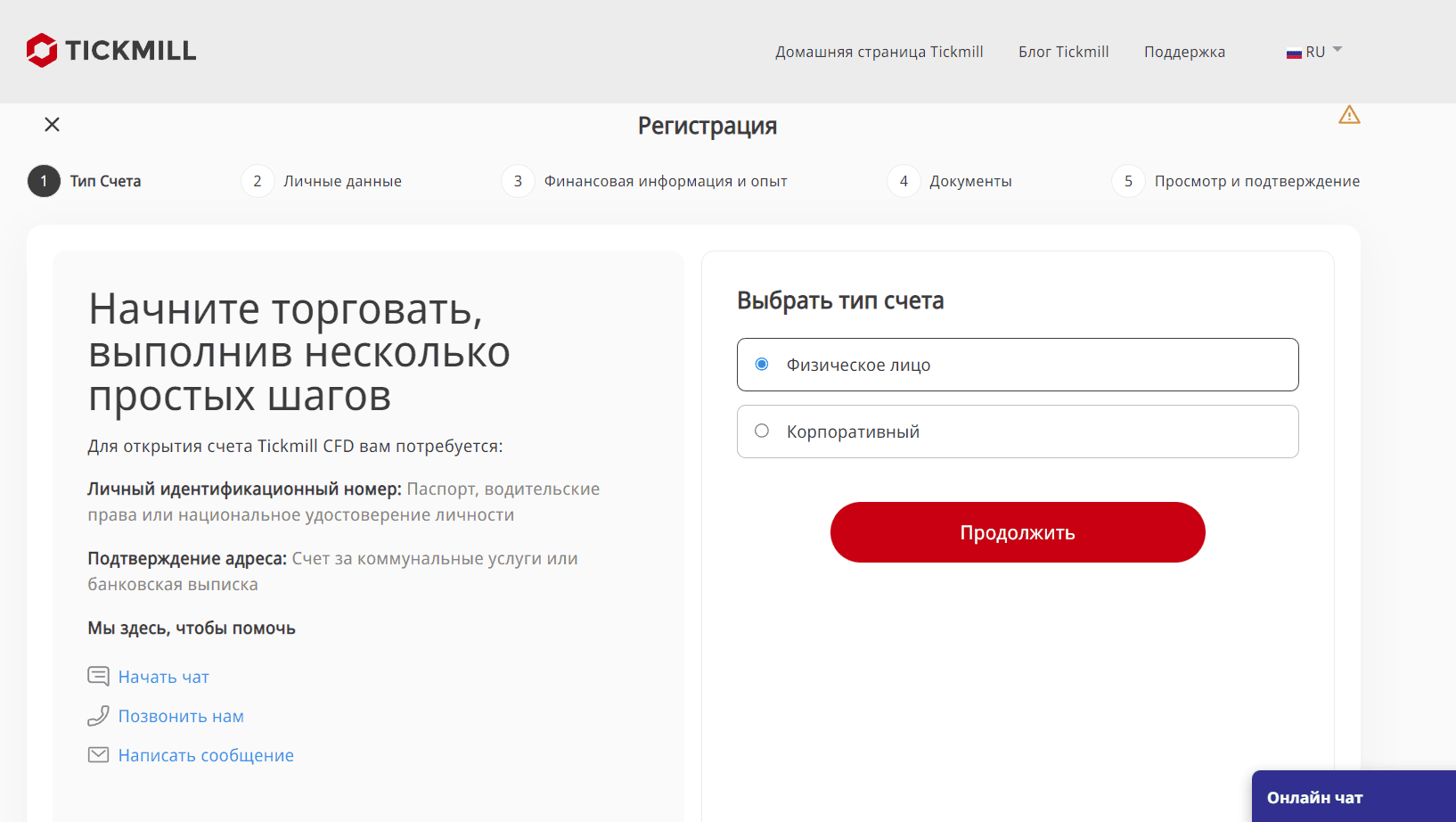Click the envelope icon beside Написать сообщение

(98, 755)
